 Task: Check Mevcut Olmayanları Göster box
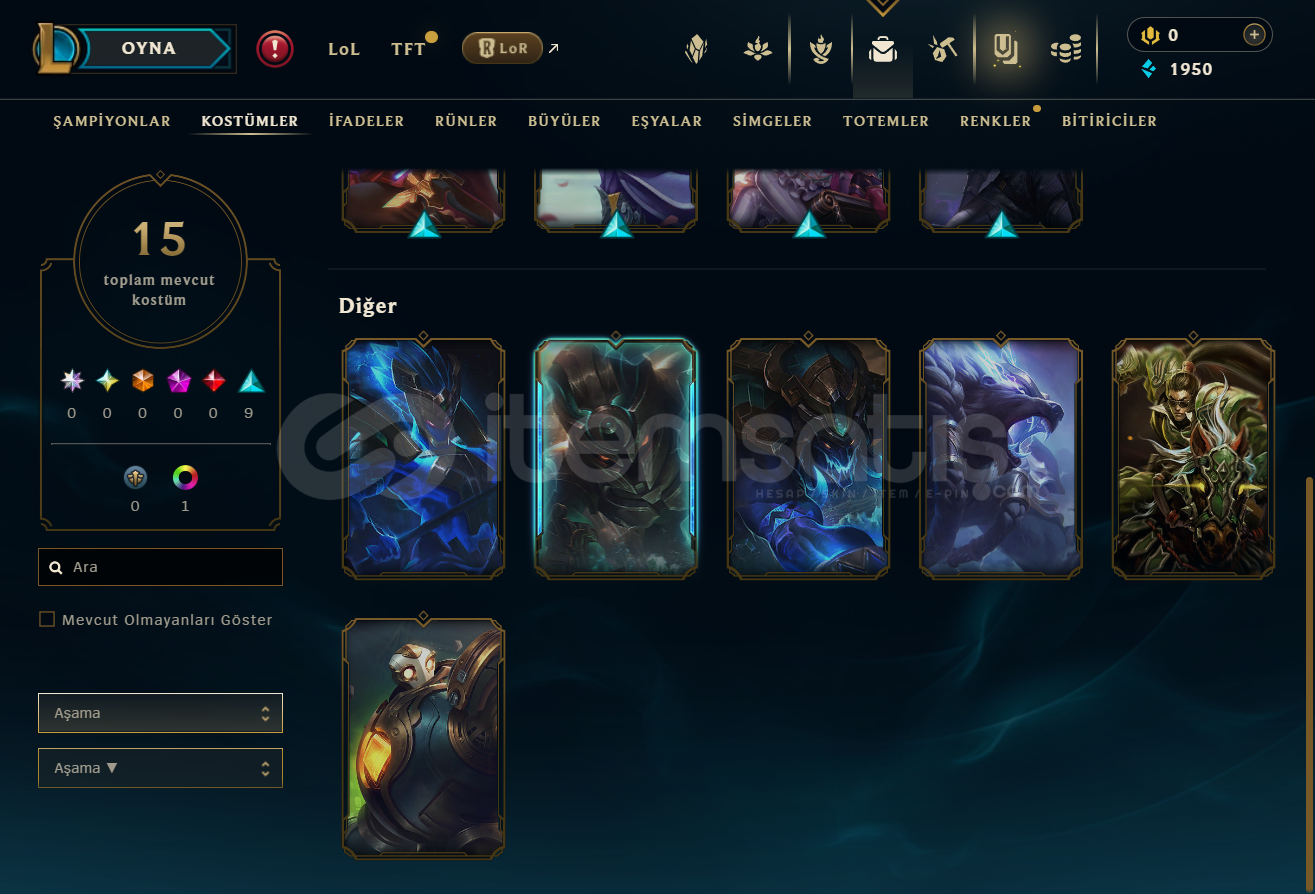(47, 619)
